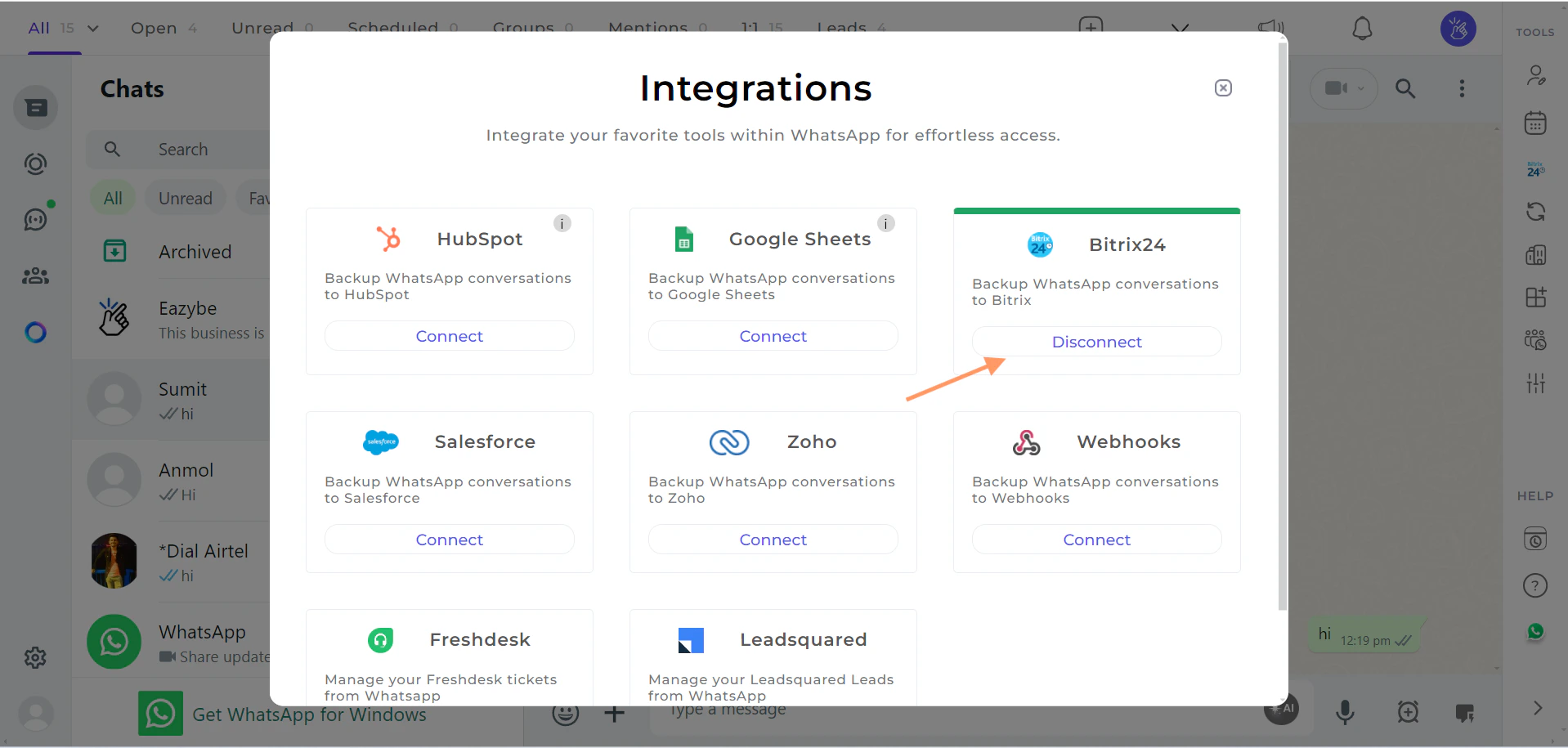Expand the right panel chevron arrow
This screenshot has width=1568, height=748.
pos(1538,708)
